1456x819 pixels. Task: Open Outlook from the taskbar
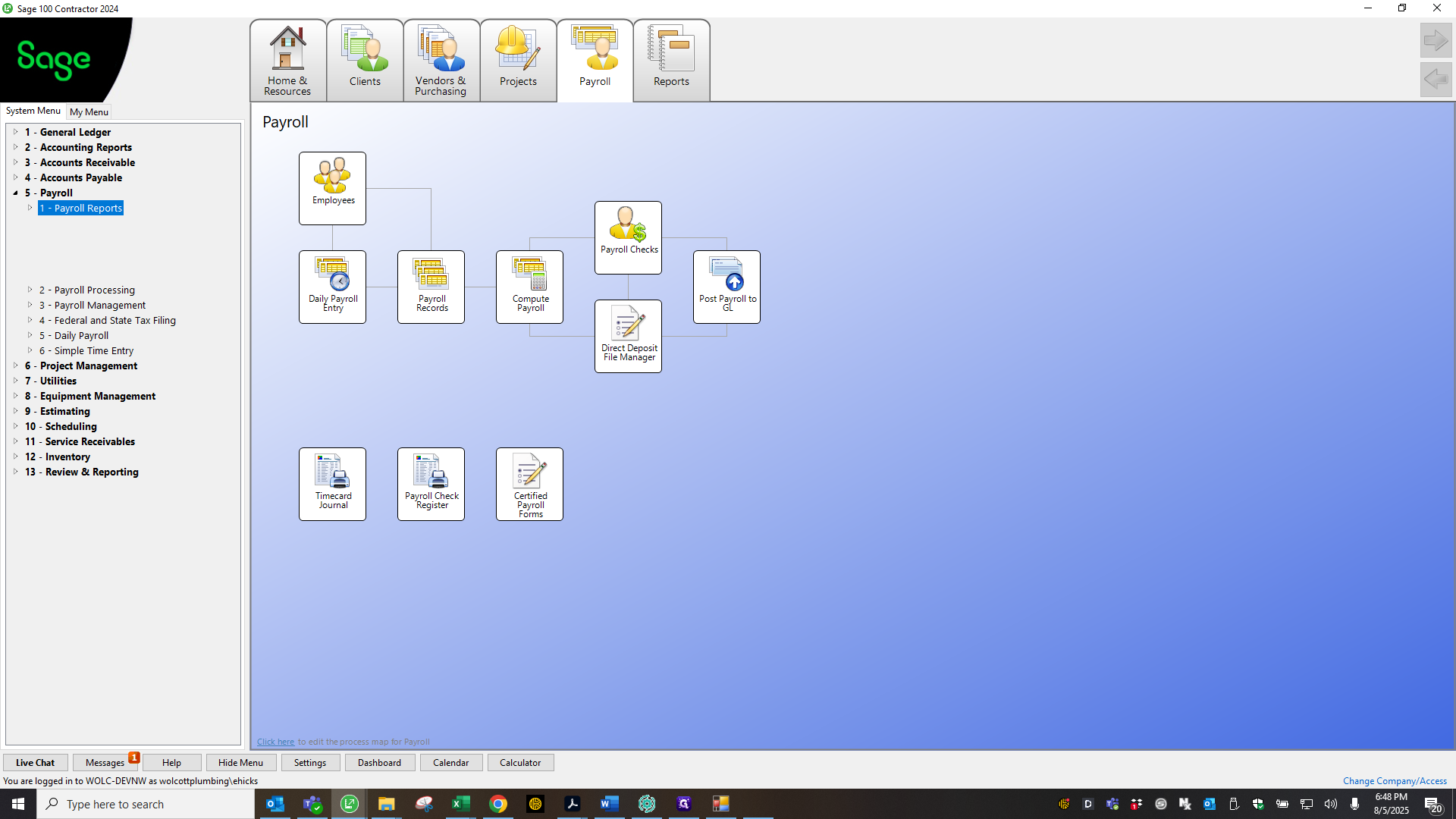coord(275,804)
